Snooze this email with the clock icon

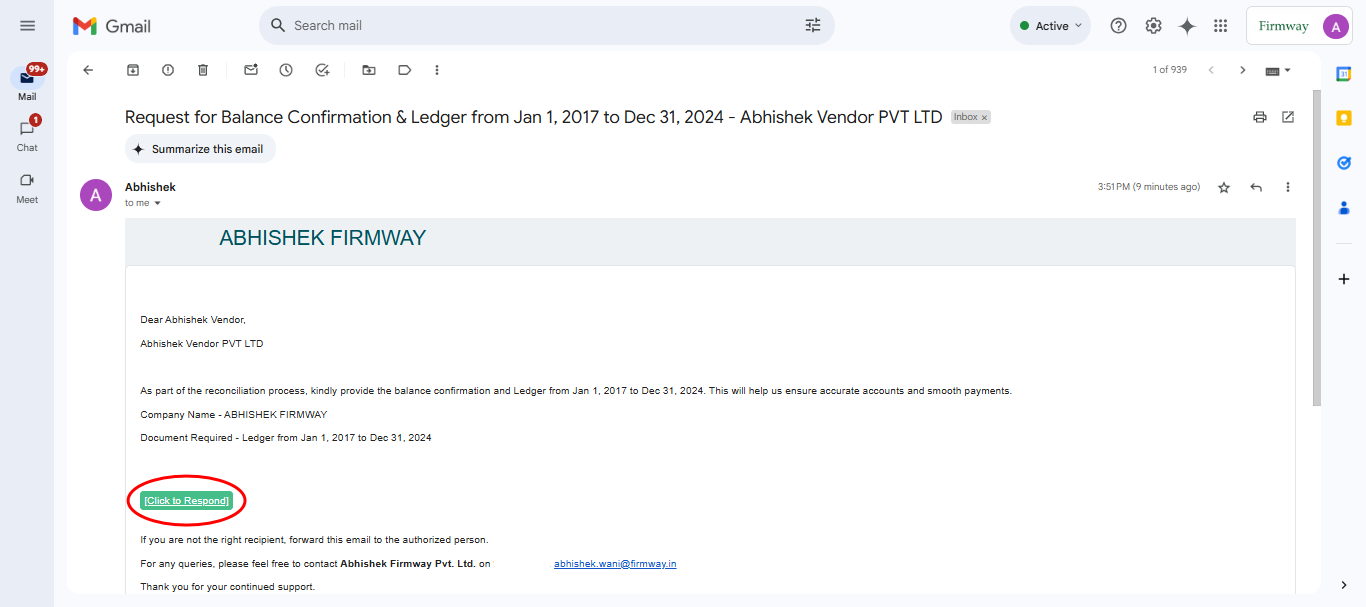286,70
